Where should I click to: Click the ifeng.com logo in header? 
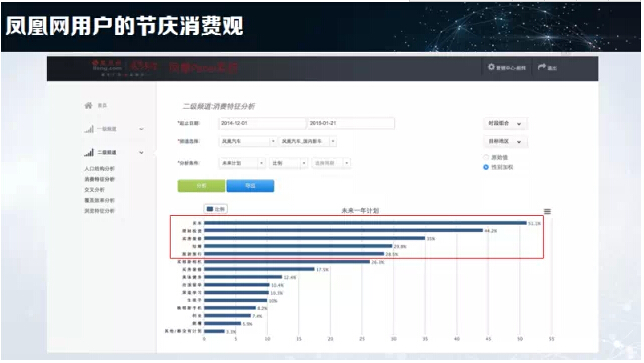[x=107, y=68]
